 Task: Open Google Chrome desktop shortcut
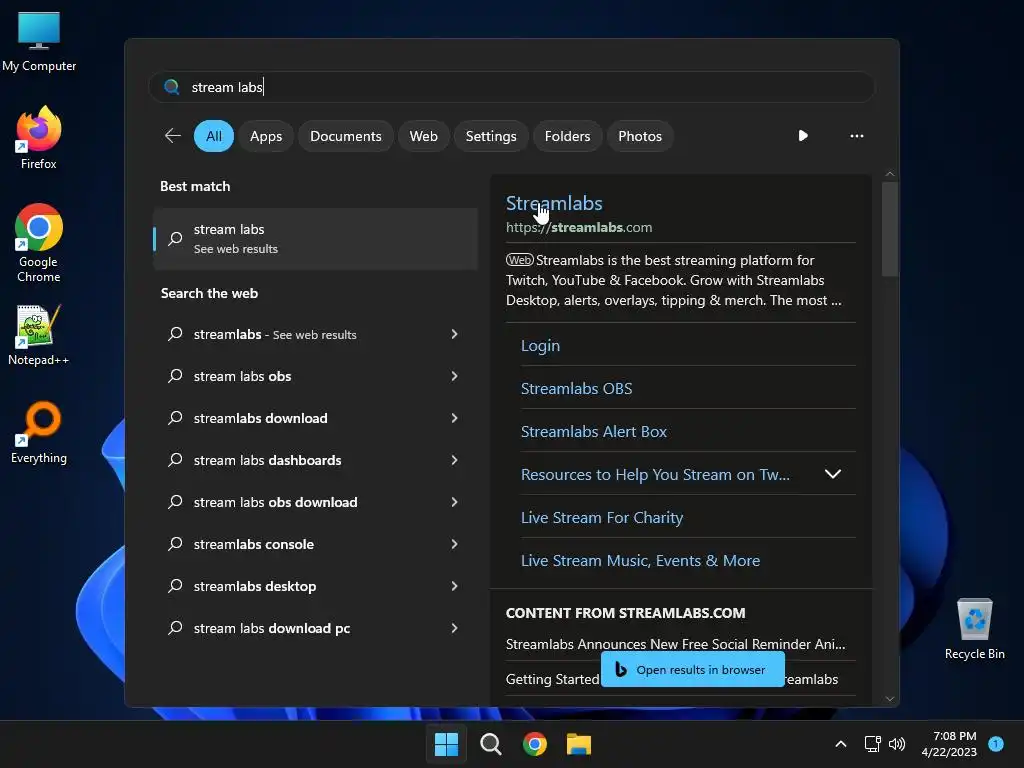point(39,243)
